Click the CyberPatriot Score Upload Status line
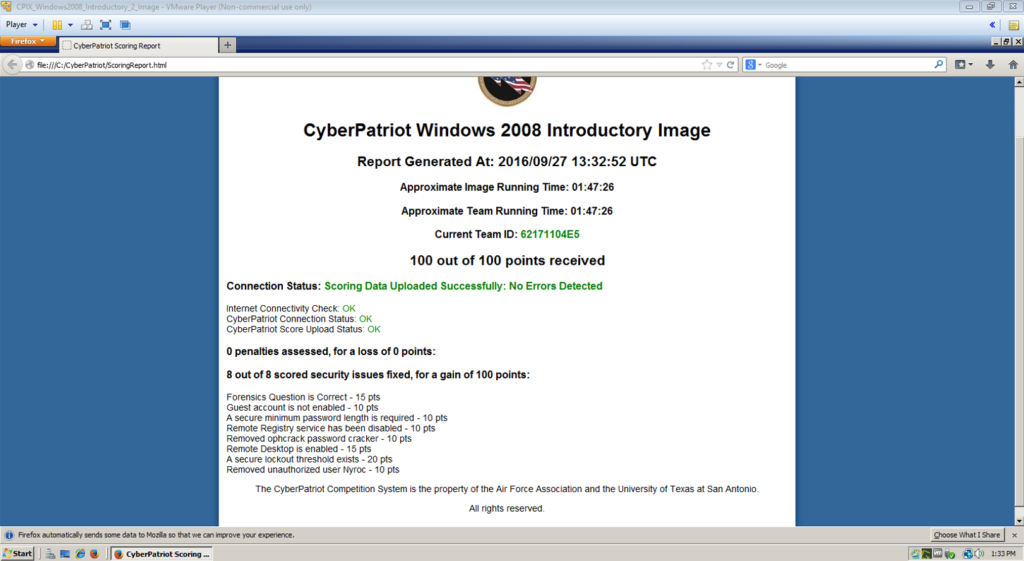Viewport: 1024px width, 561px height. click(303, 329)
